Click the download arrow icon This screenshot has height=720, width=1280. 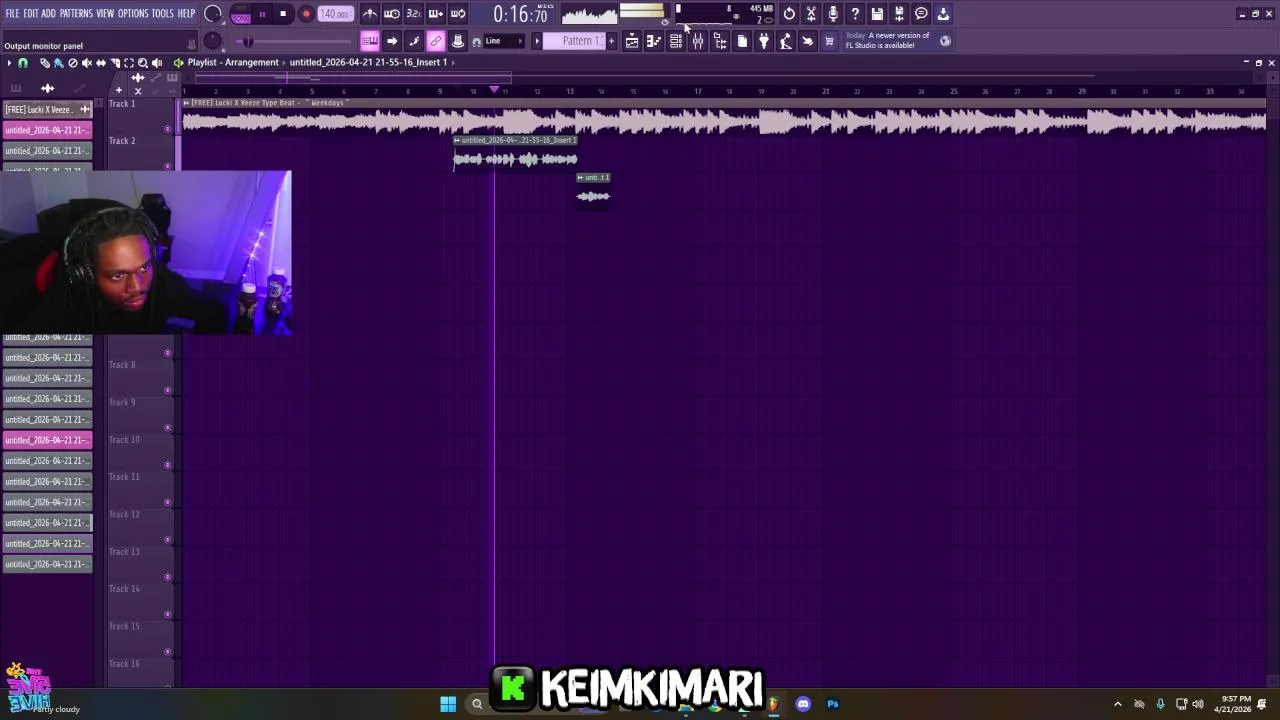click(x=943, y=14)
